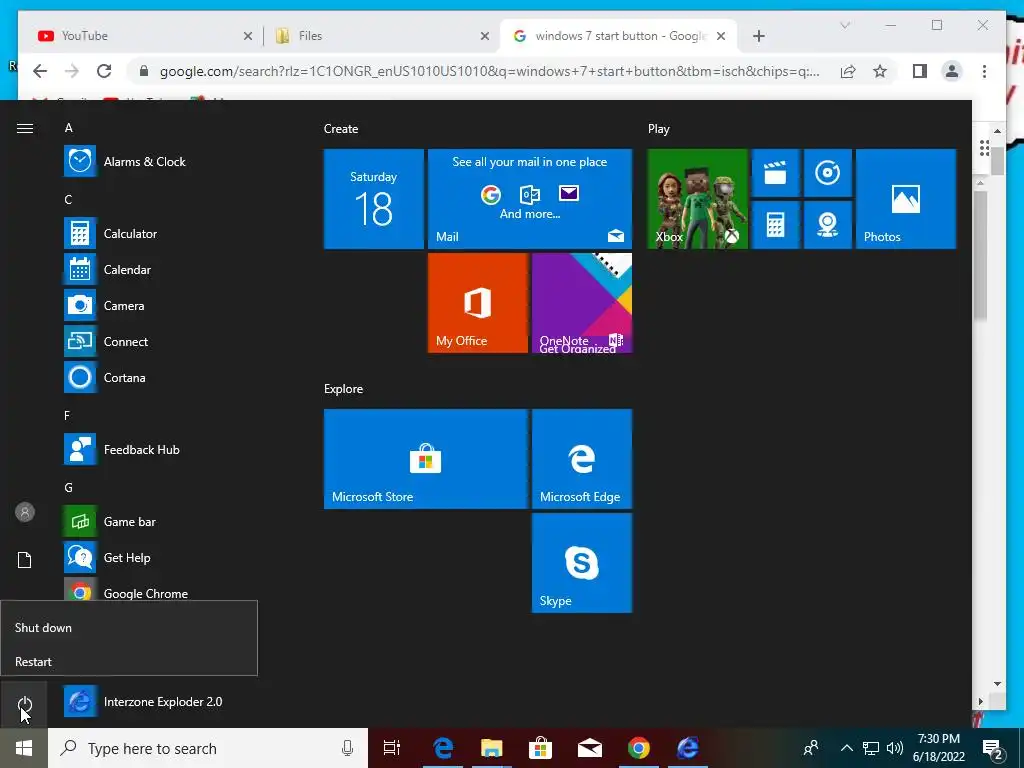Click the Chrome address bar
Screen dimensions: 1024x768
click(x=490, y=71)
